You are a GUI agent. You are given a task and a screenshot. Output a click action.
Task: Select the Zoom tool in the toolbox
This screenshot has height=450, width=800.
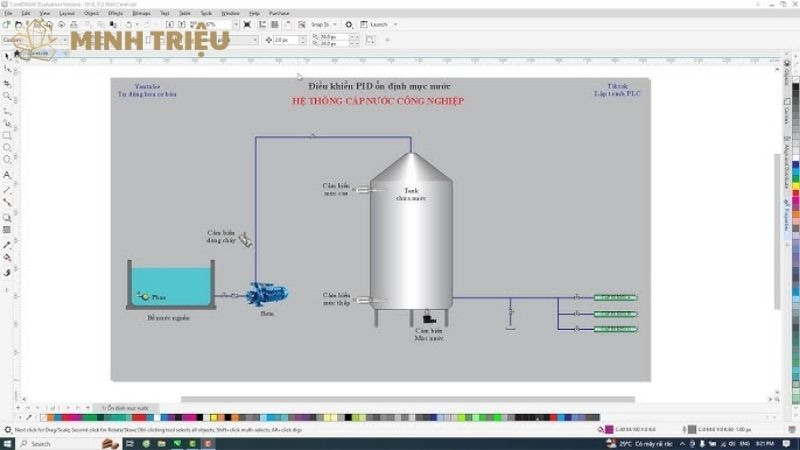(x=7, y=96)
